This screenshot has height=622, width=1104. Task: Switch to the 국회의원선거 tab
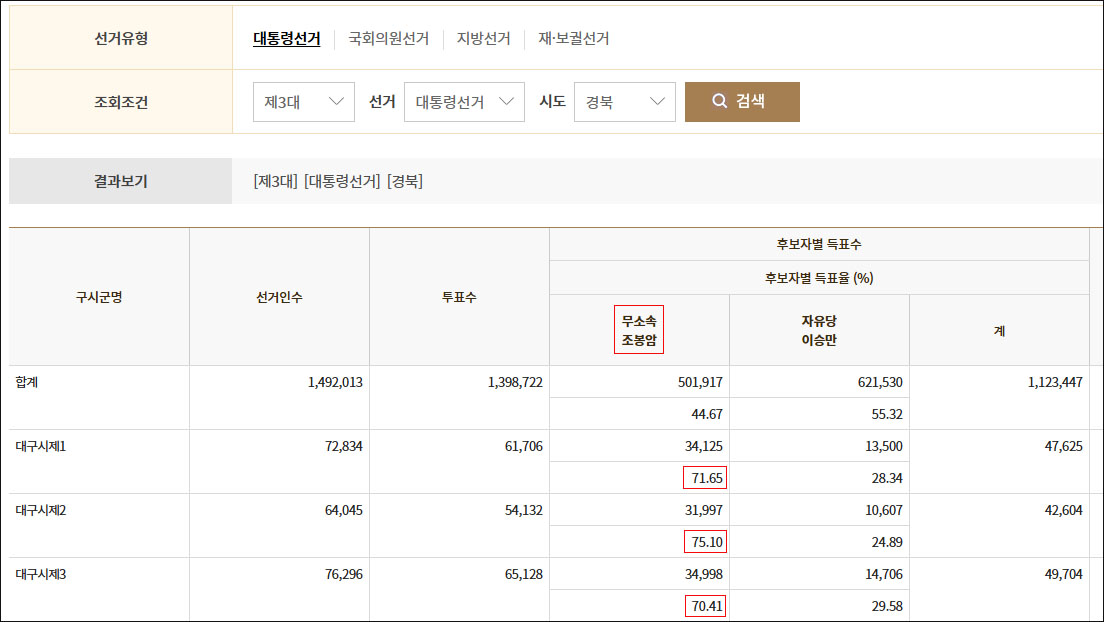click(388, 39)
